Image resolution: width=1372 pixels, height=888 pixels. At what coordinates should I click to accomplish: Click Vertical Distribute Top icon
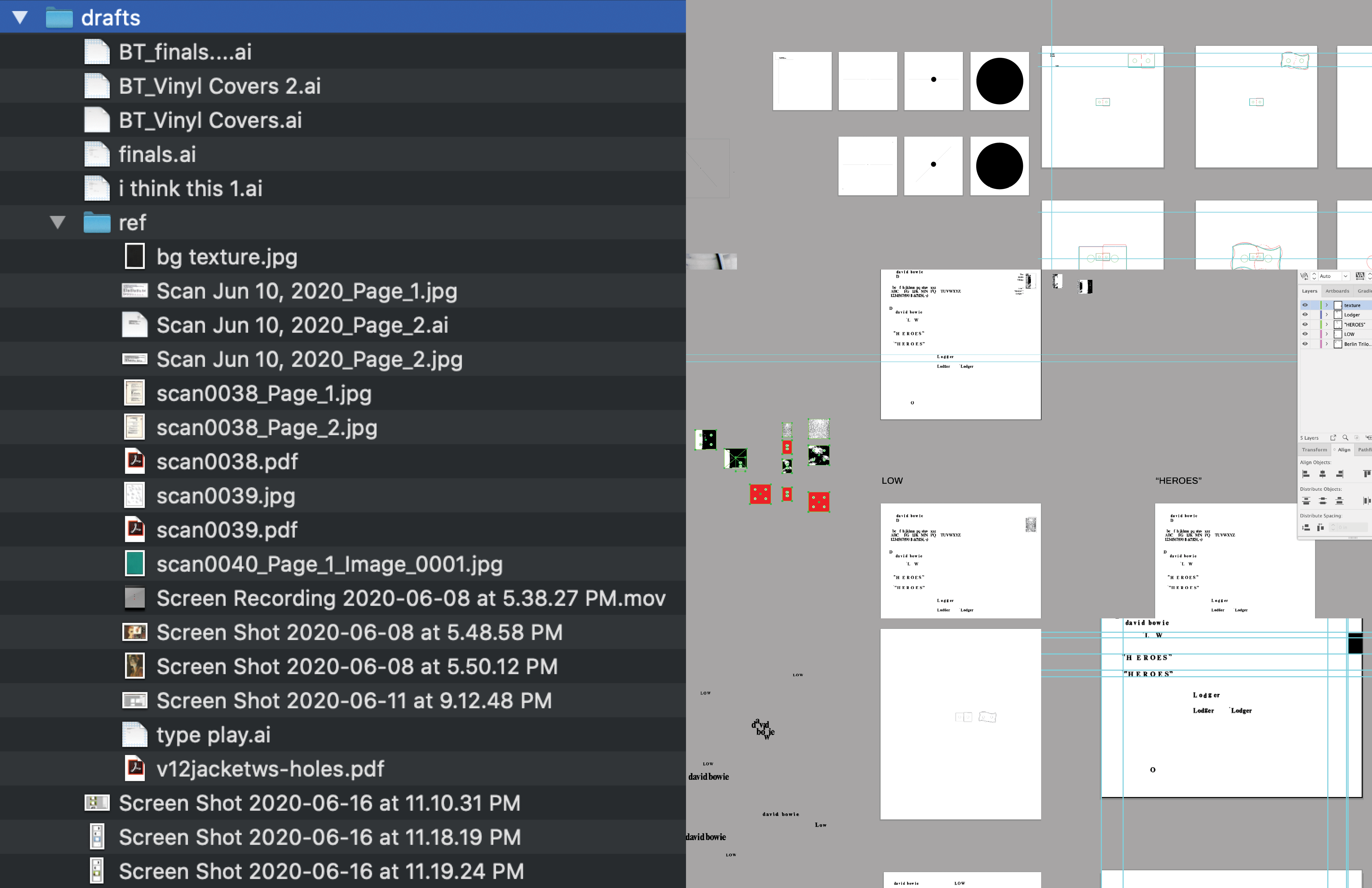1306,501
